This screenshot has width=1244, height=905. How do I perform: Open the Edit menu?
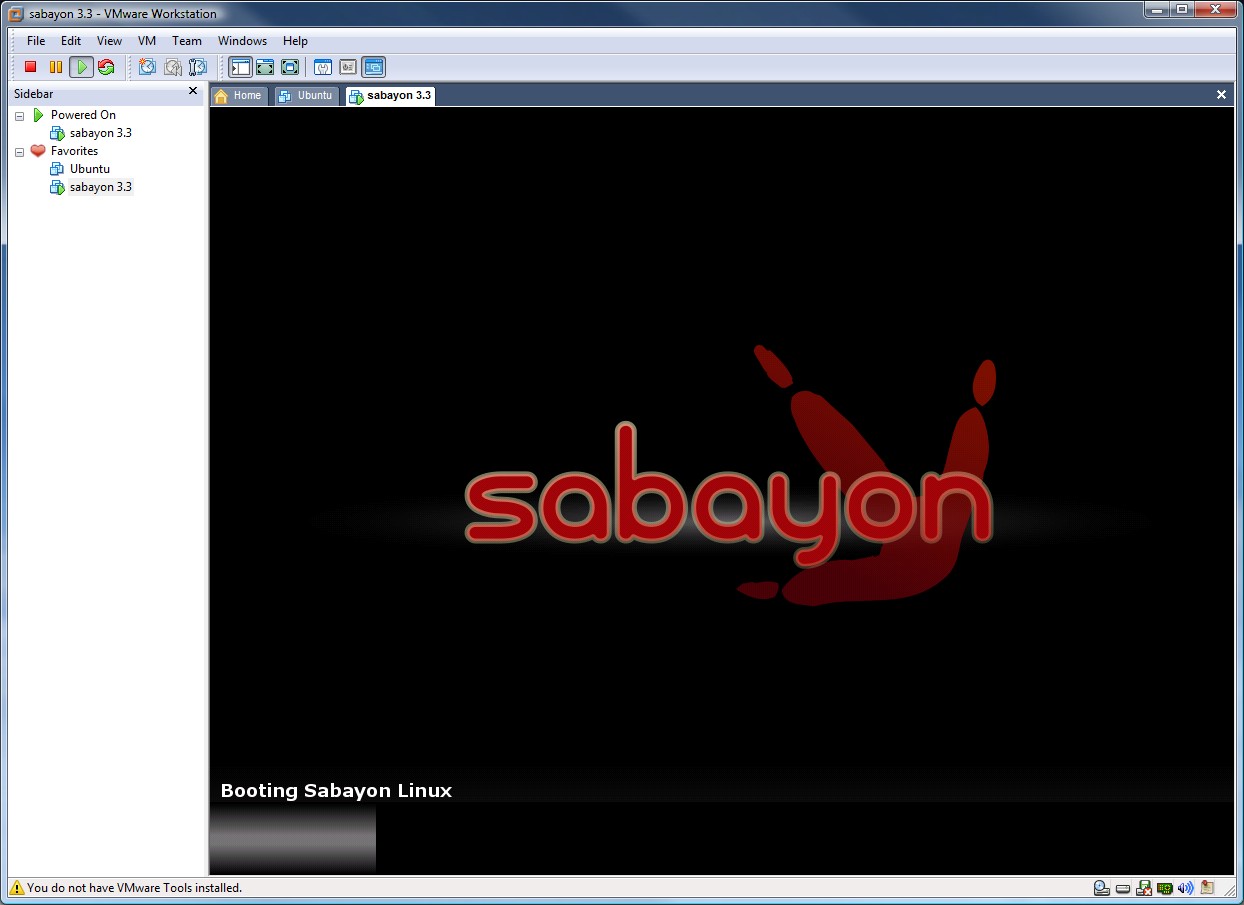(71, 41)
